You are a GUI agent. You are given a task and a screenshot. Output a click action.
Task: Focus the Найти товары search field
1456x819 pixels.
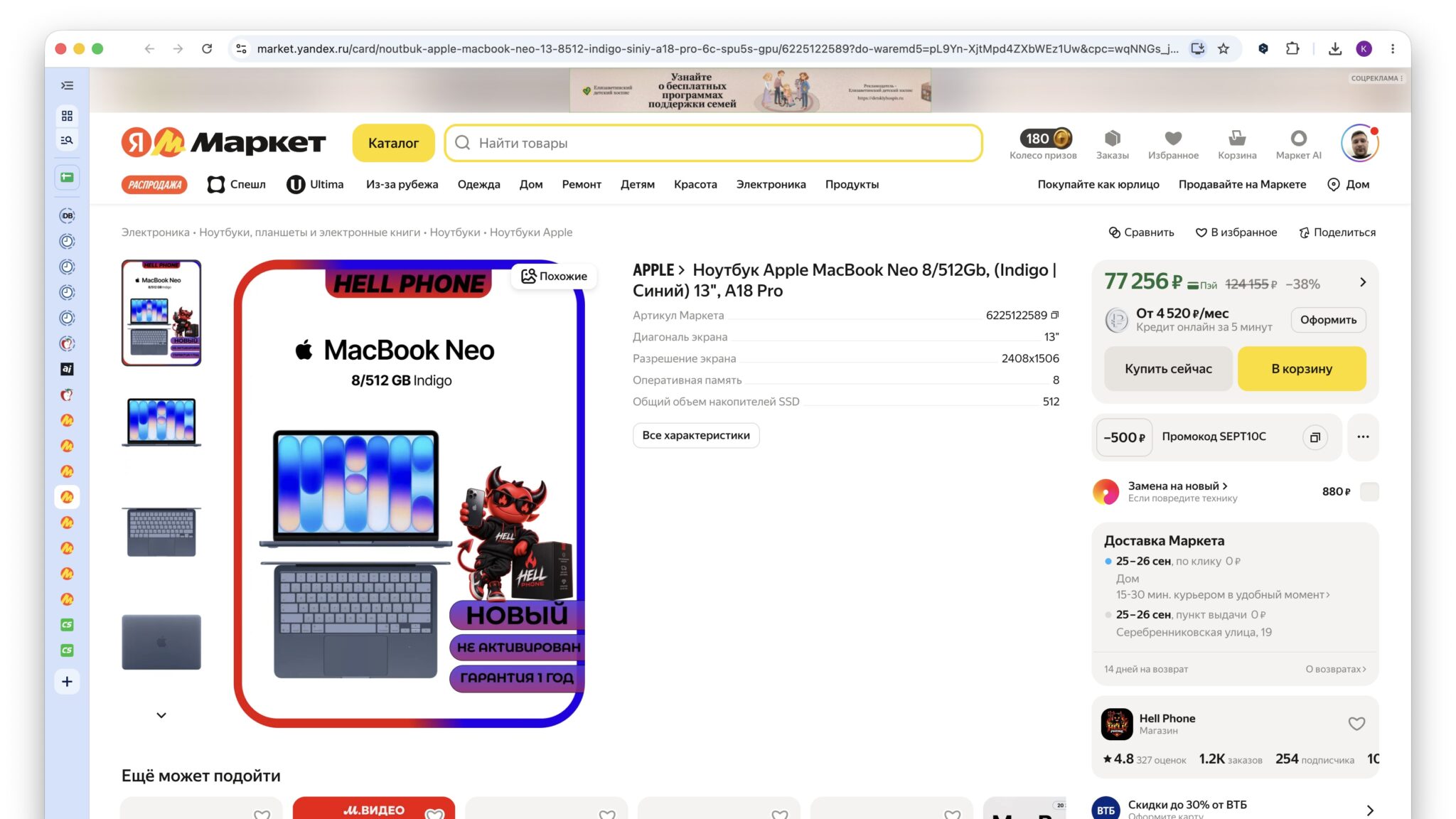pos(714,143)
